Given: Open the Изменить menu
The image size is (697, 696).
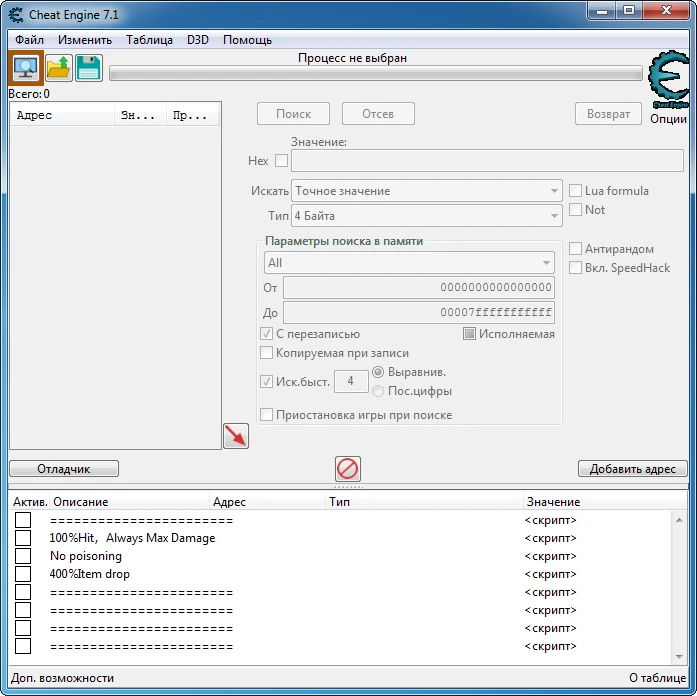Looking at the screenshot, I should (85, 40).
